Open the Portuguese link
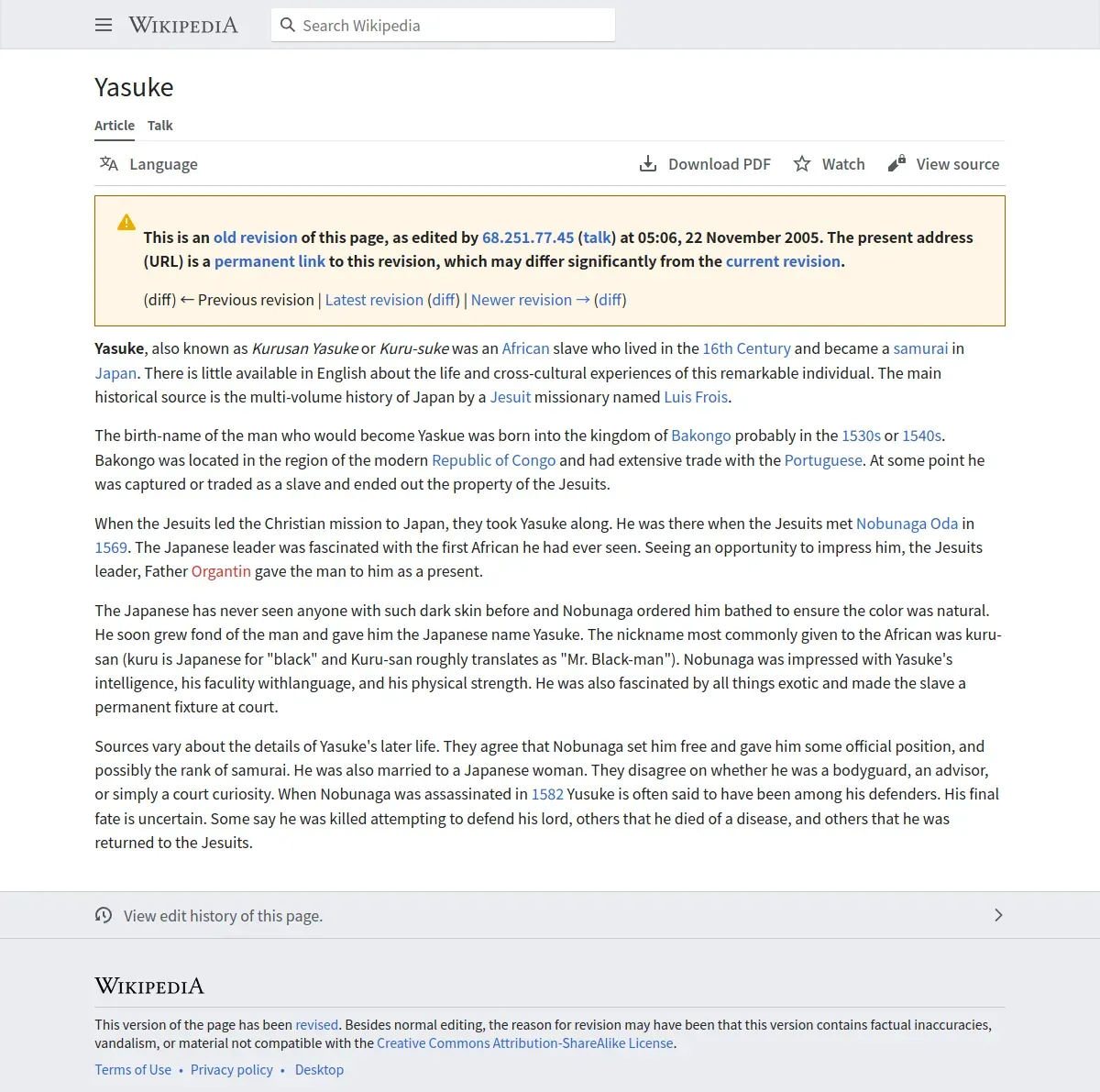Image resolution: width=1100 pixels, height=1092 pixels. tap(823, 460)
